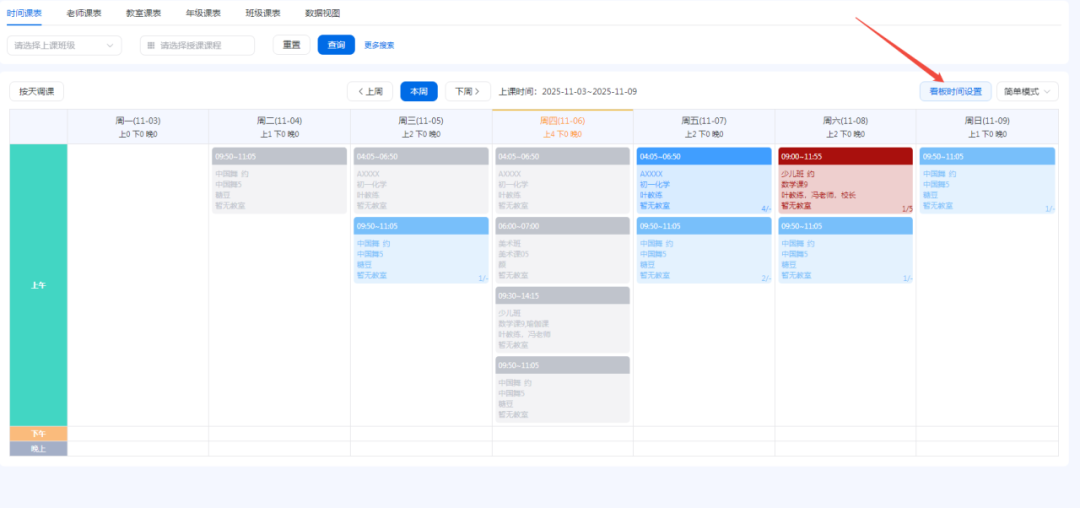Expand the 简单模式 view mode dropdown

(1027, 91)
